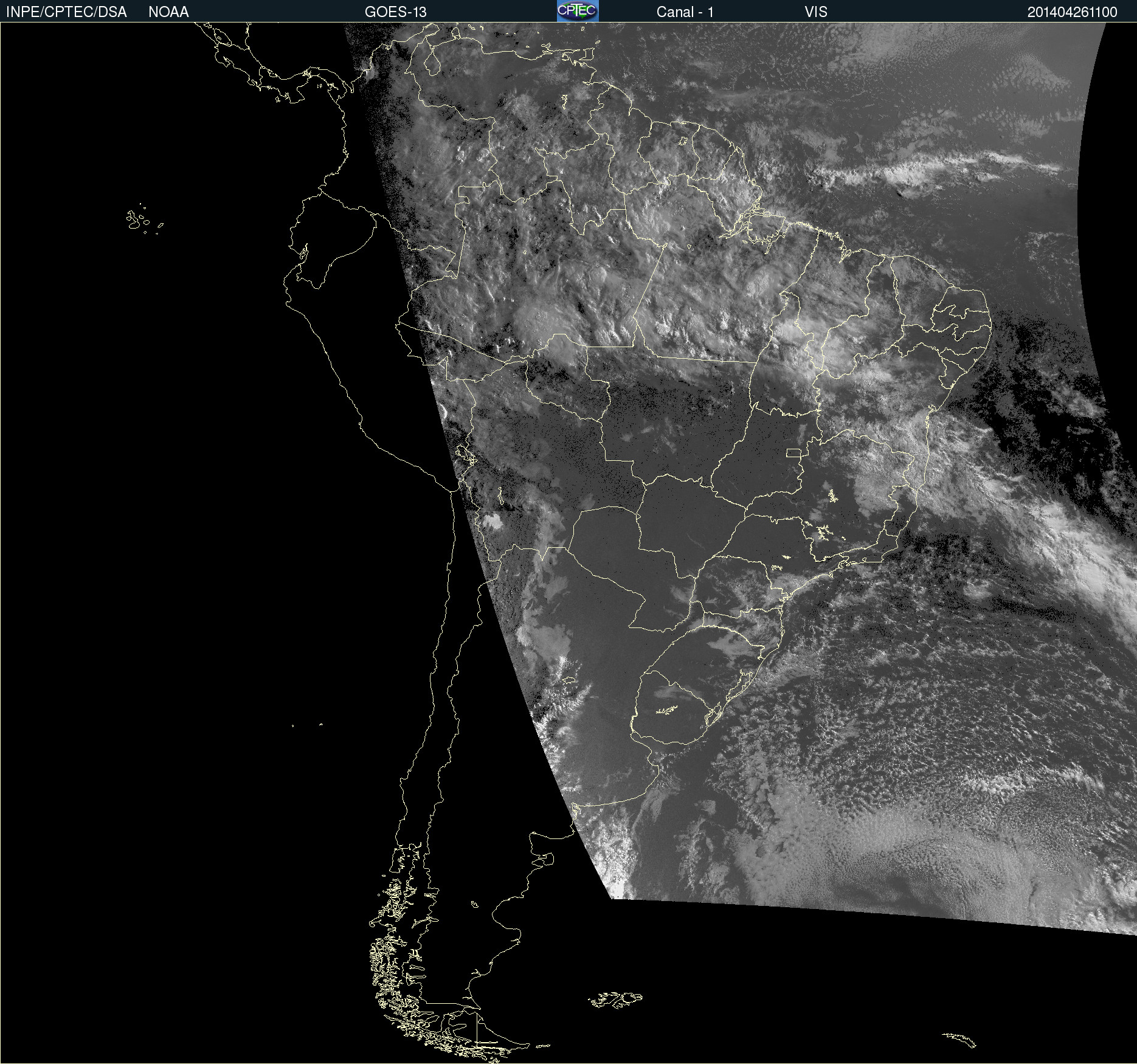Click the CPTEC logo in the header
The height and width of the screenshot is (1064, 1137).
click(x=578, y=11)
